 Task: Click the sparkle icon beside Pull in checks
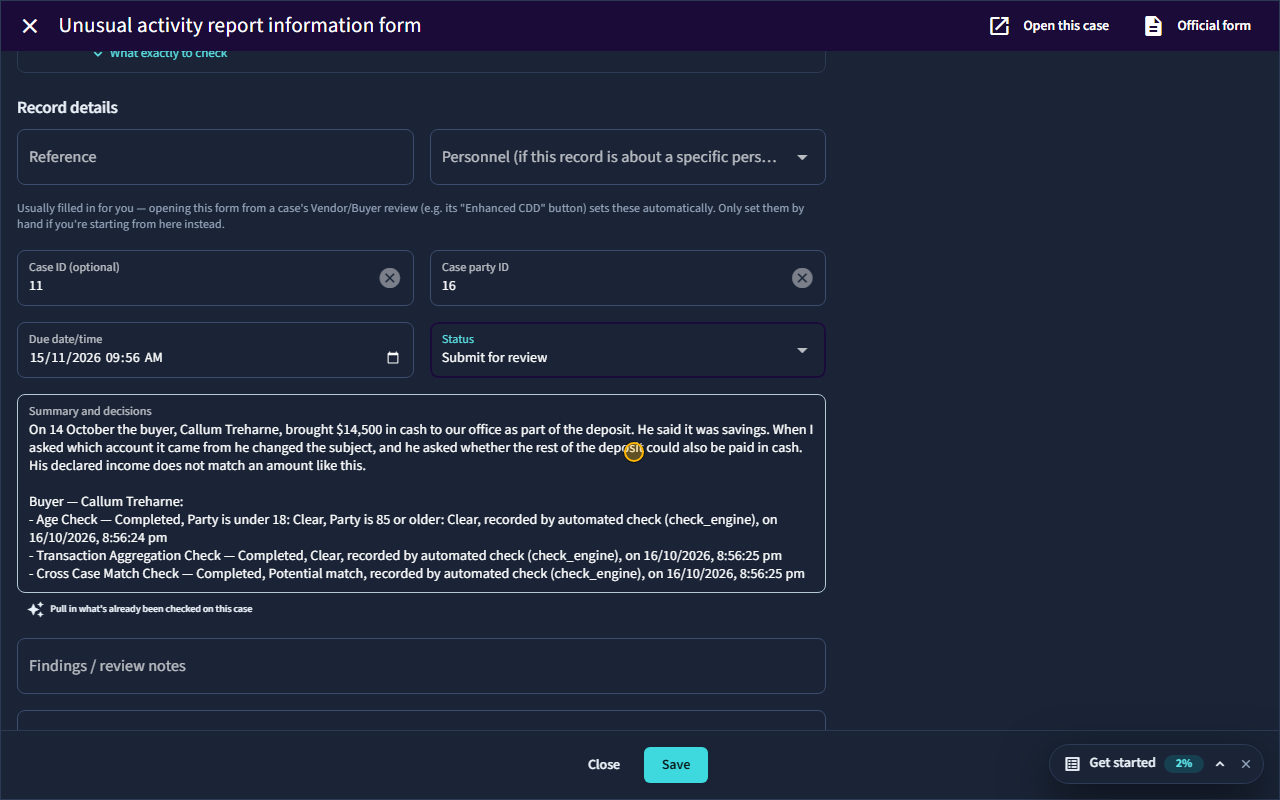point(36,609)
